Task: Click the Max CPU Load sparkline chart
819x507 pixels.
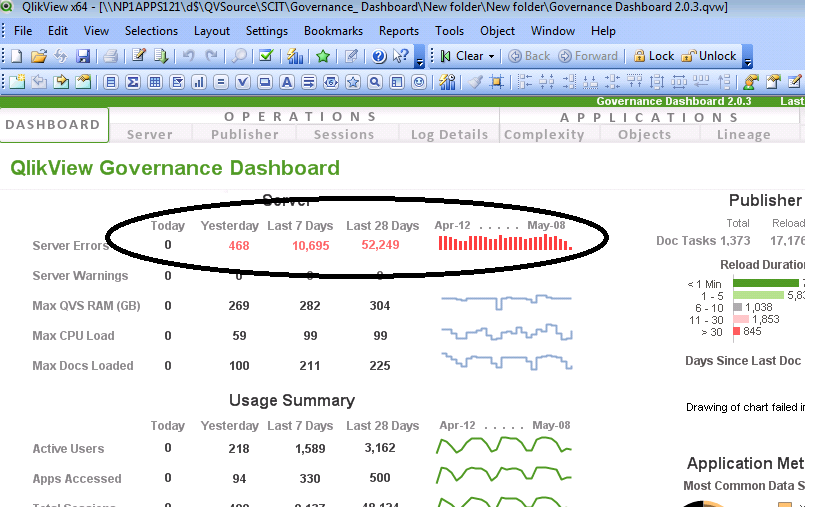Action: (507, 333)
